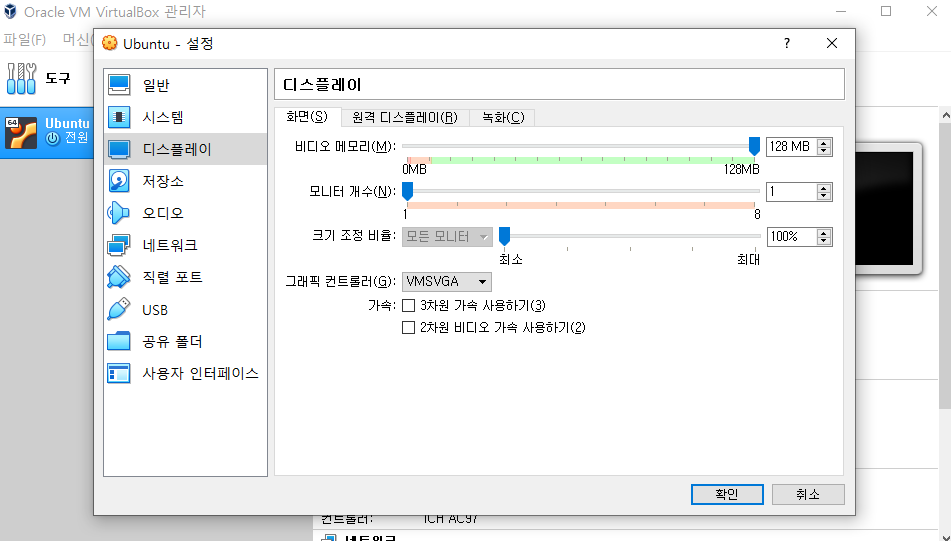Open the 시스템 (System) settings category

(x=185, y=117)
